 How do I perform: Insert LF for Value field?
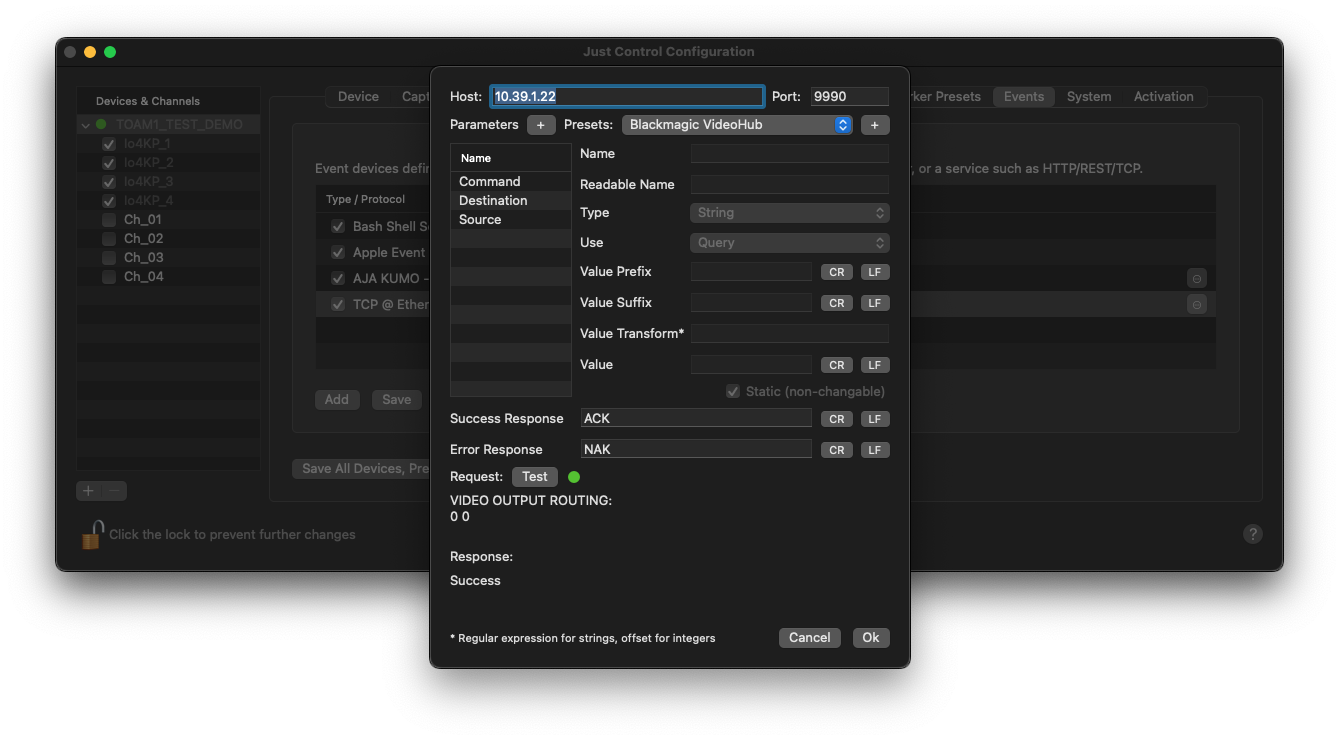875,365
